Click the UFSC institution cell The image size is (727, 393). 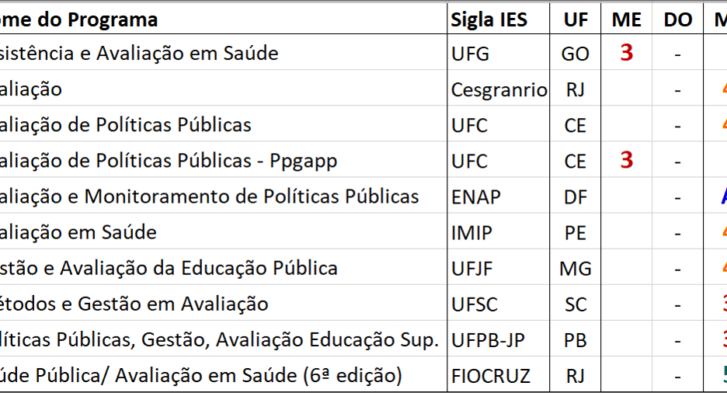(498, 304)
